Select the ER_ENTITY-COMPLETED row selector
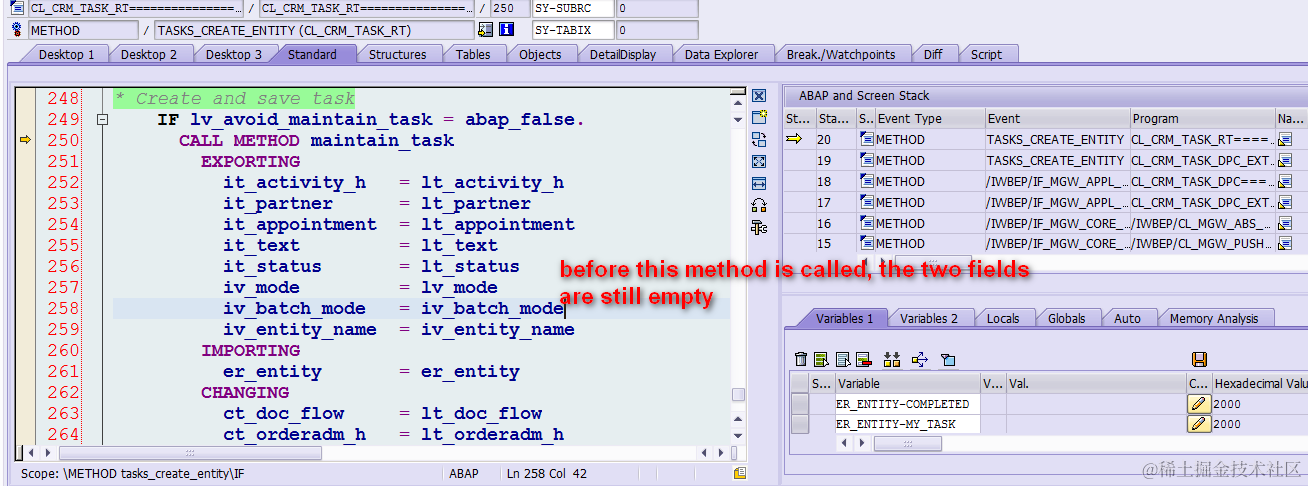Screen dimensions: 1308x486 coord(799,404)
